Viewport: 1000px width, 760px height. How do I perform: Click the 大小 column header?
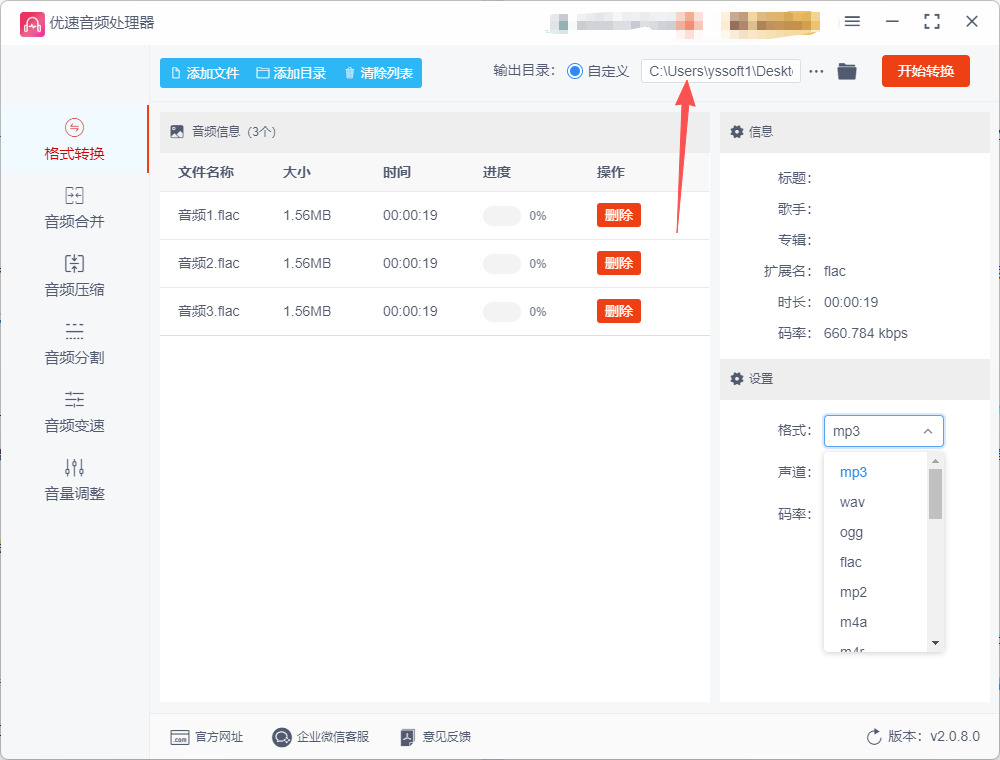[297, 172]
